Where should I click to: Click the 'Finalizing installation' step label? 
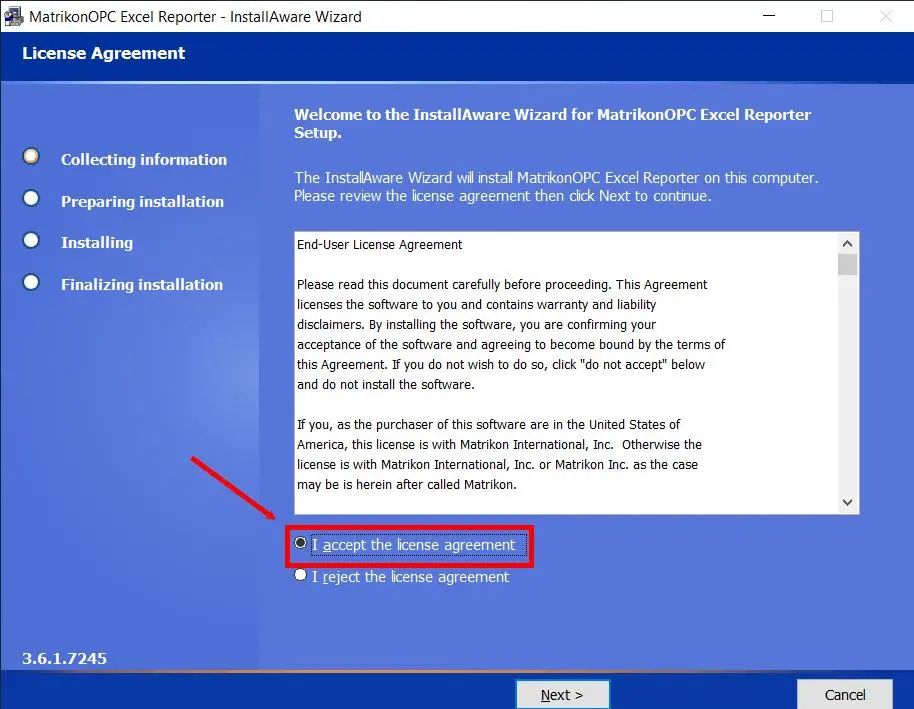point(142,285)
